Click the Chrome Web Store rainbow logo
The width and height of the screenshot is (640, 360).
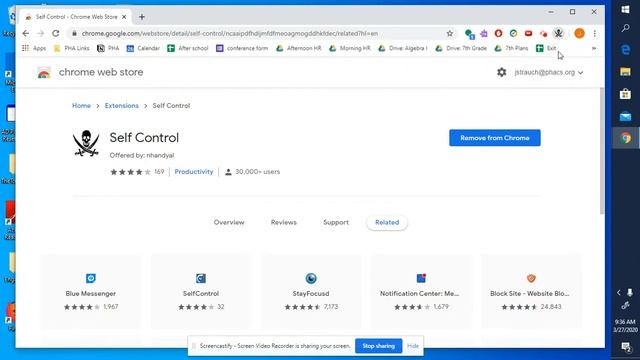point(44,73)
